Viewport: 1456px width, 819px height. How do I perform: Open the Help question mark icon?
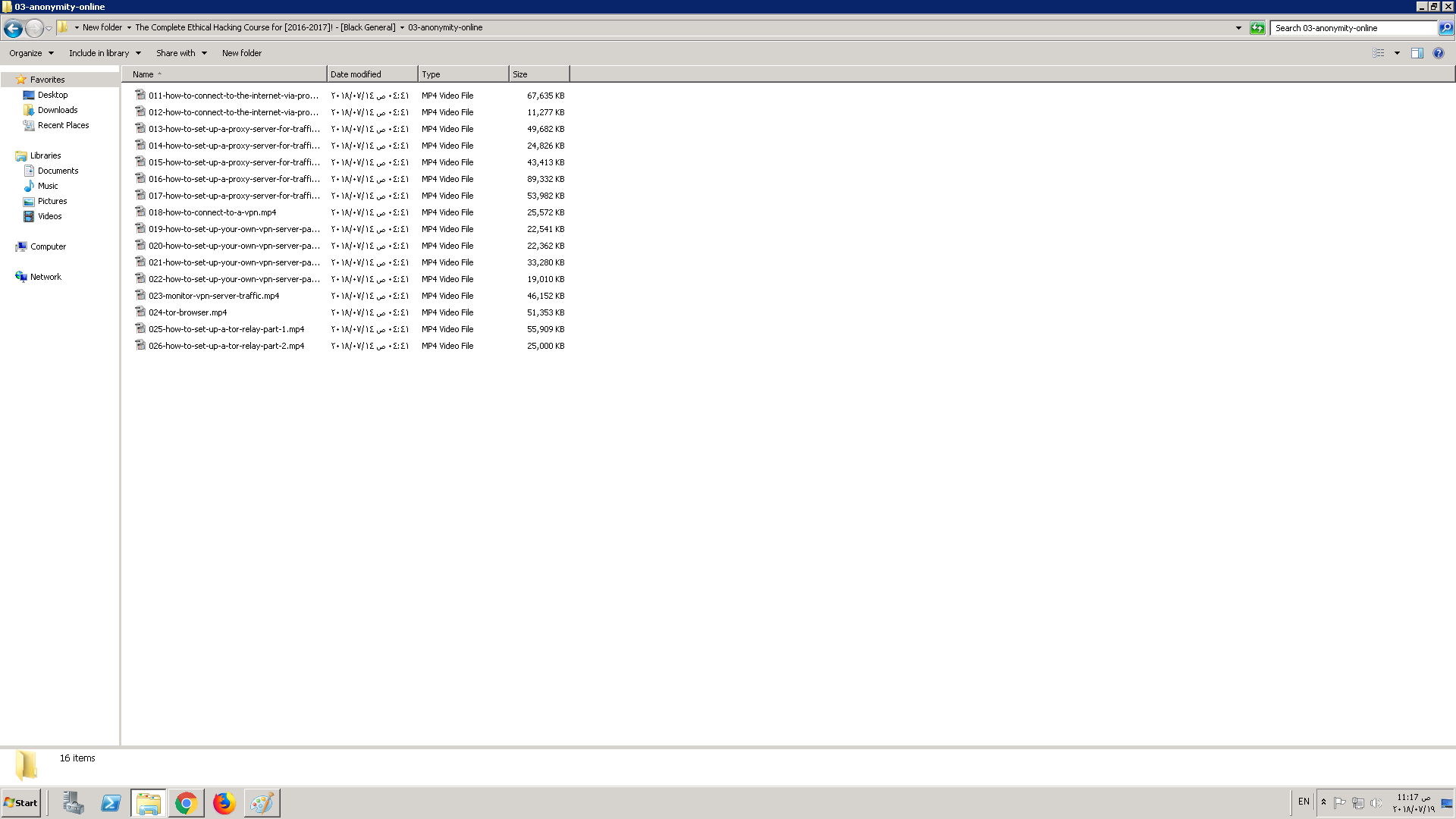tap(1439, 53)
